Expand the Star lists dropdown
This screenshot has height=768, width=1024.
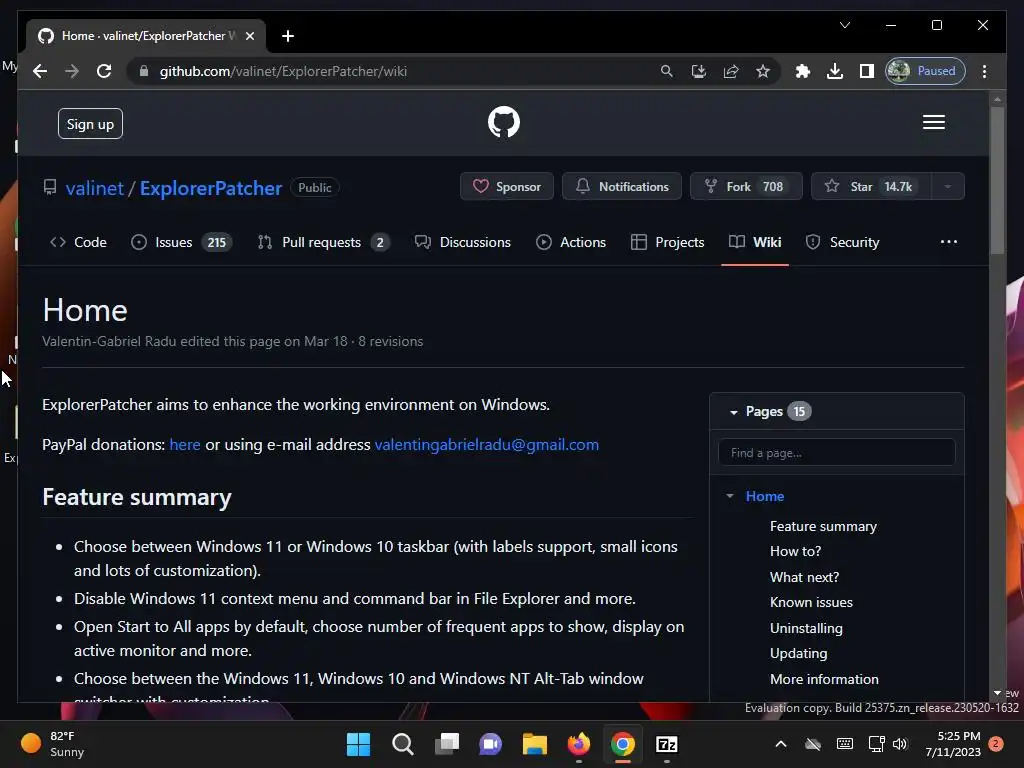tap(948, 186)
